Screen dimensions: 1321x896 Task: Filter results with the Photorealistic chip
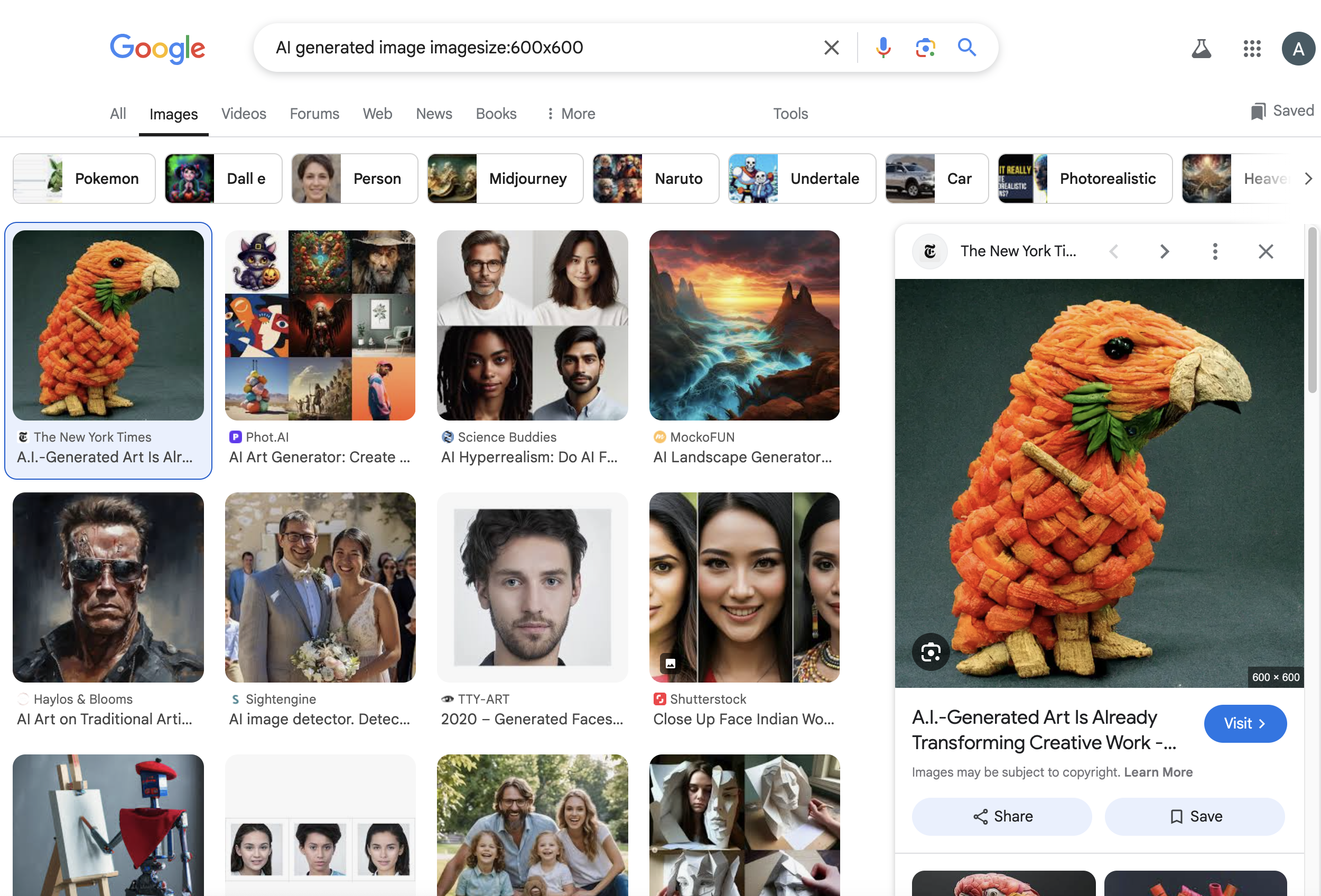click(1085, 179)
